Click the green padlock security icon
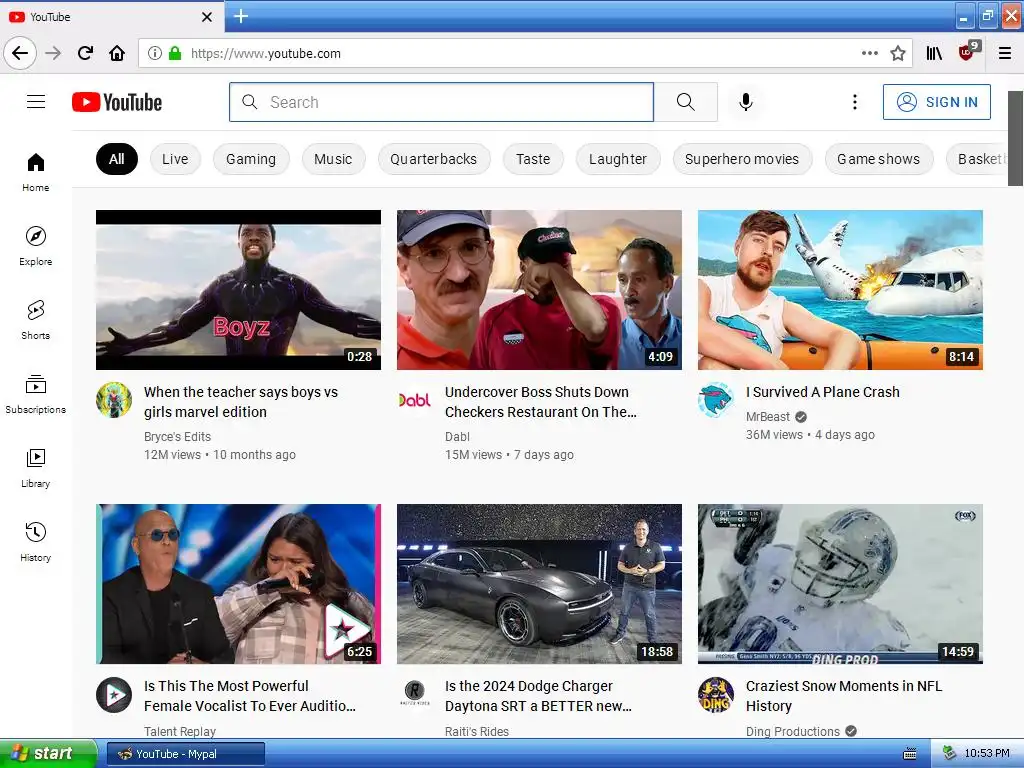 [x=174, y=53]
